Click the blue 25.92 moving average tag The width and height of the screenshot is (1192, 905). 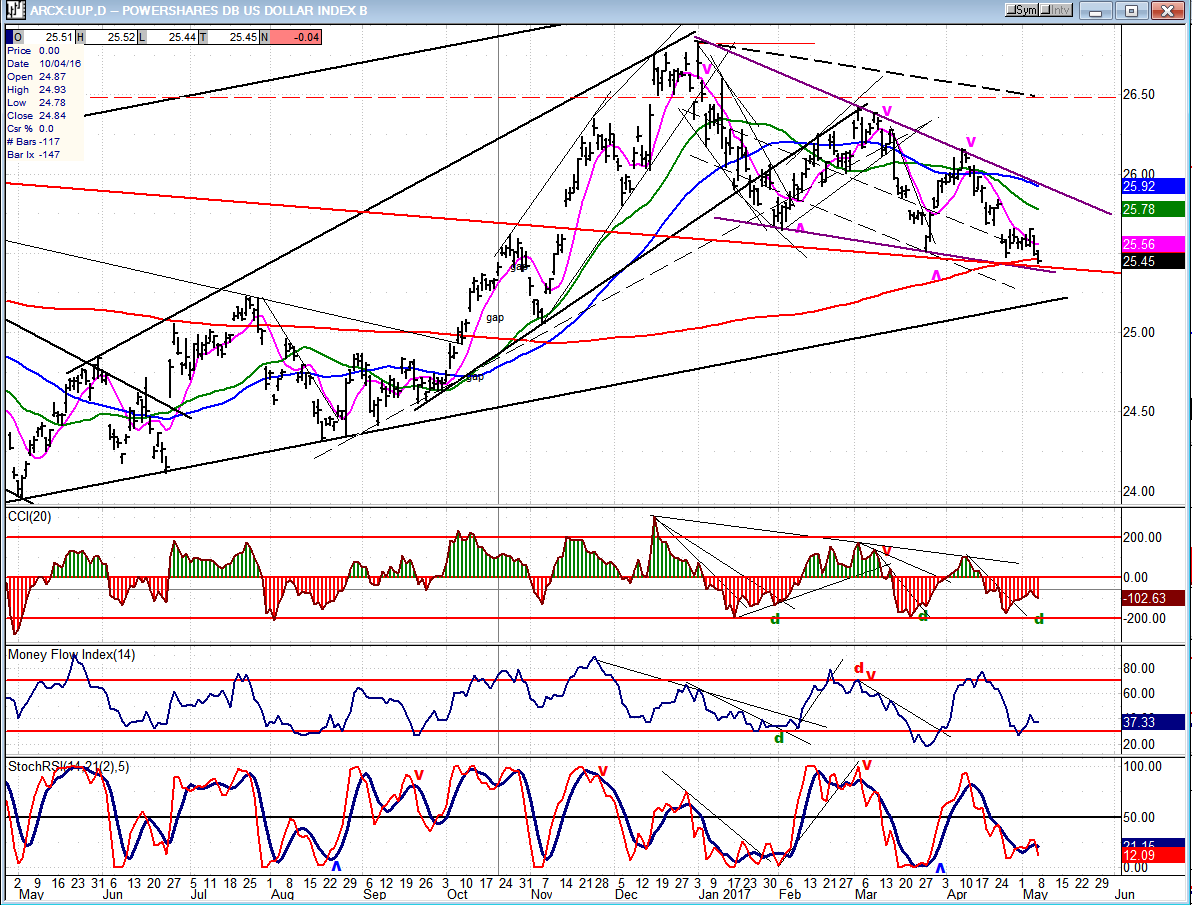1152,186
